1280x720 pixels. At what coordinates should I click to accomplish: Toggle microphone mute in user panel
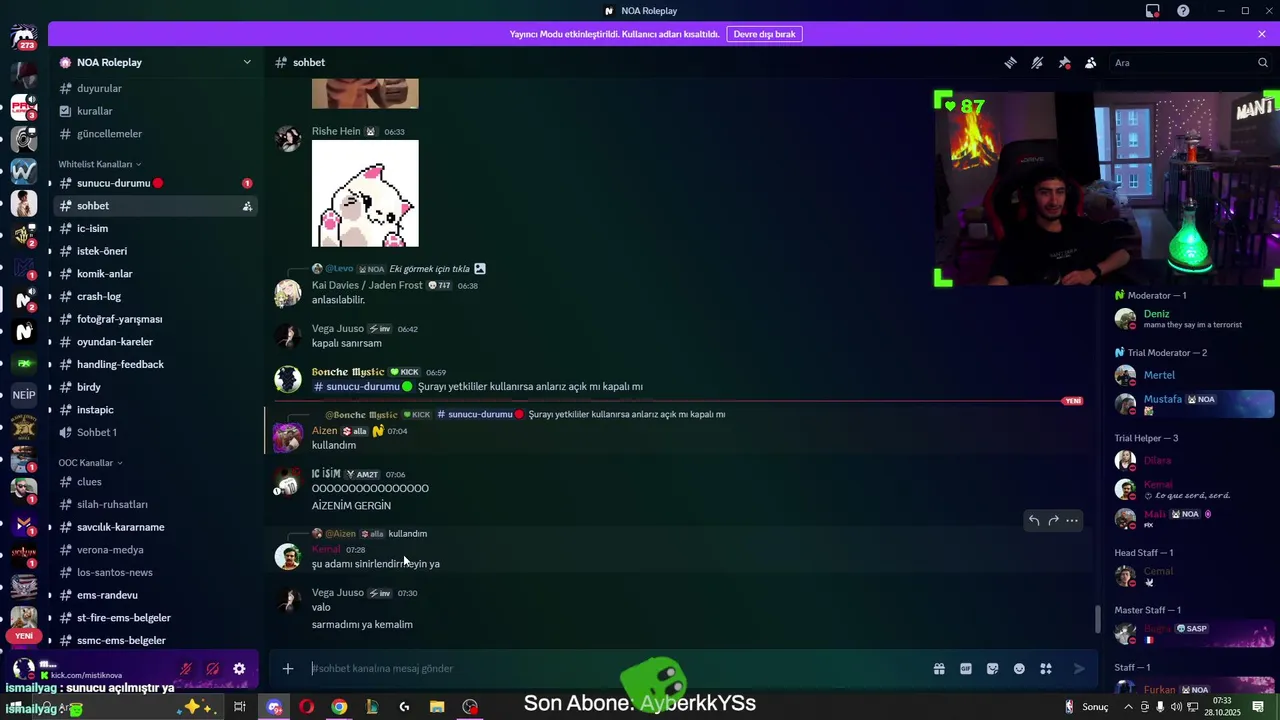click(x=186, y=669)
